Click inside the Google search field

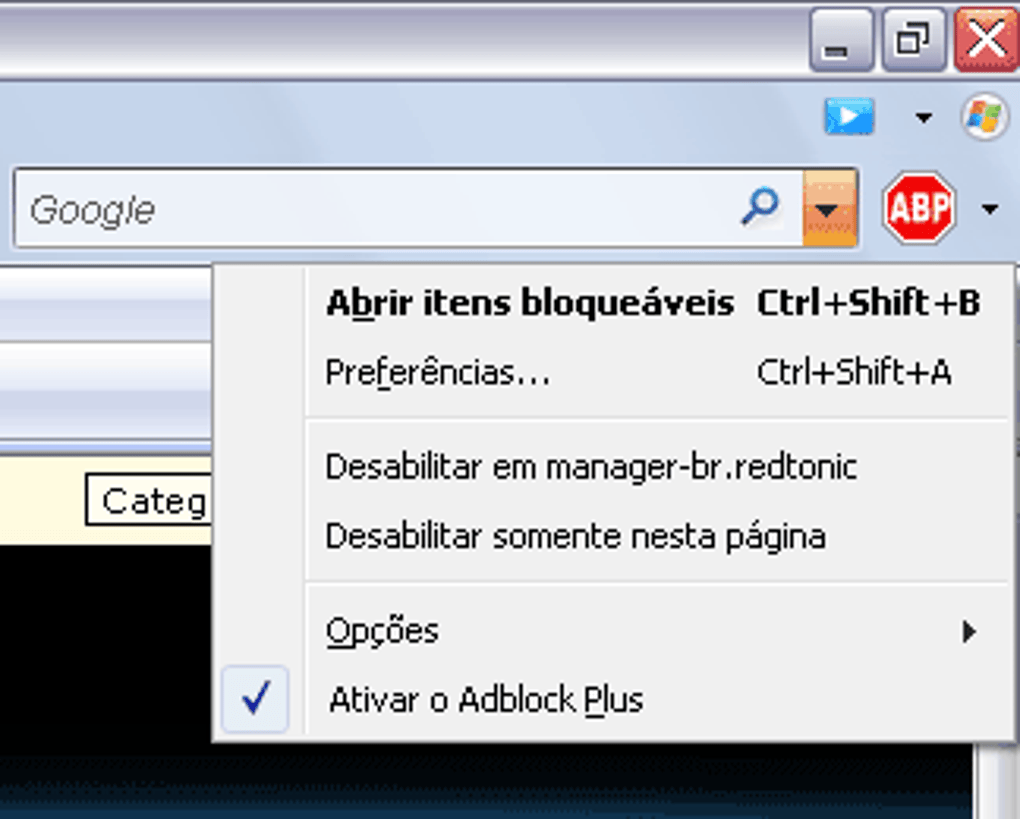click(380, 209)
